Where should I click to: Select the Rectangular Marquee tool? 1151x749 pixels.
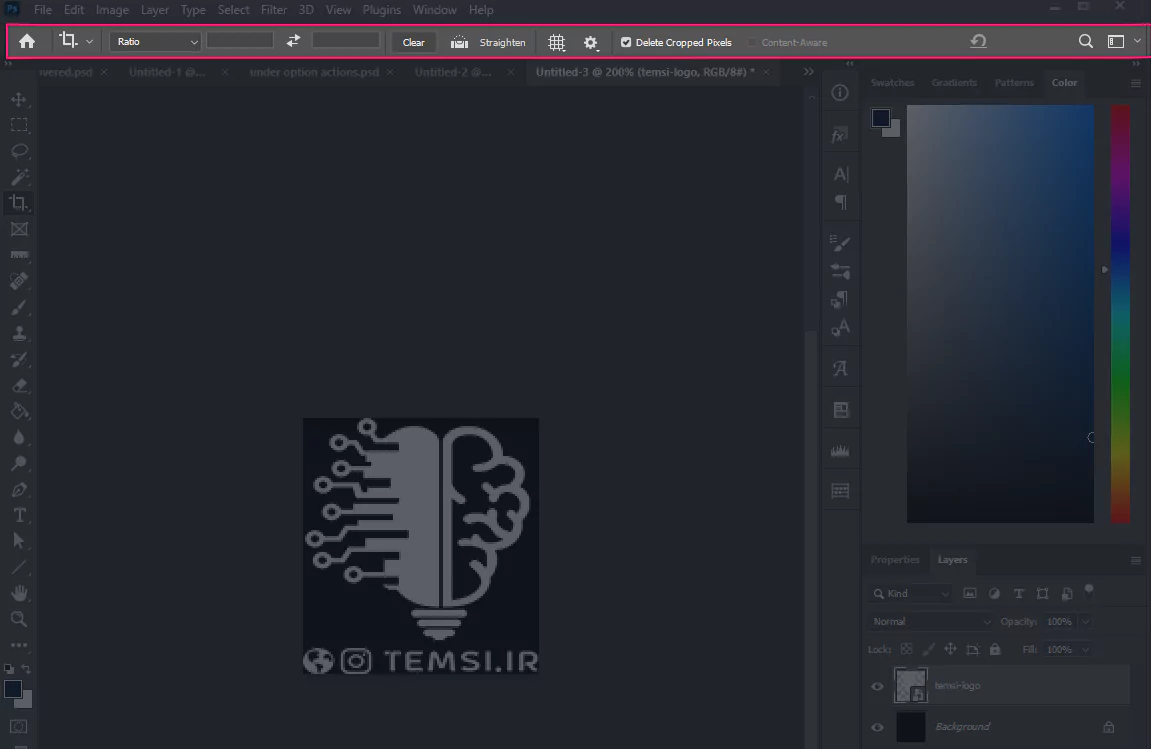[x=19, y=125]
